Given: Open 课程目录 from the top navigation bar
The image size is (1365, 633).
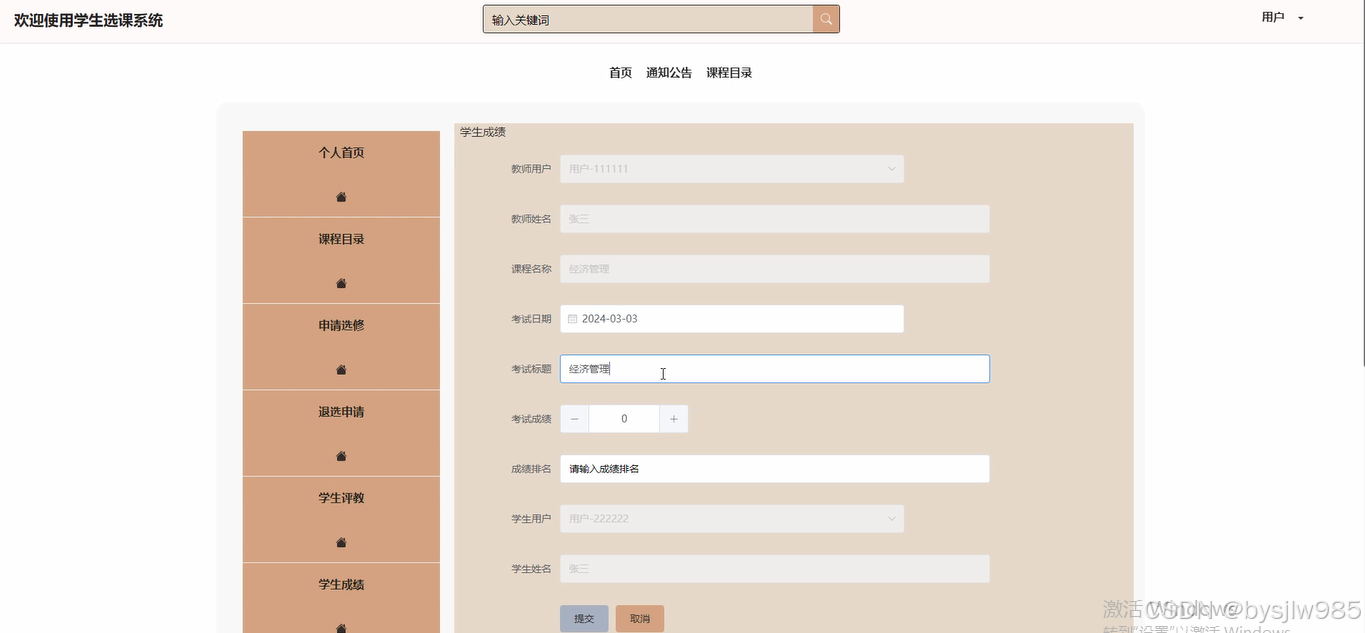Looking at the screenshot, I should pos(729,72).
